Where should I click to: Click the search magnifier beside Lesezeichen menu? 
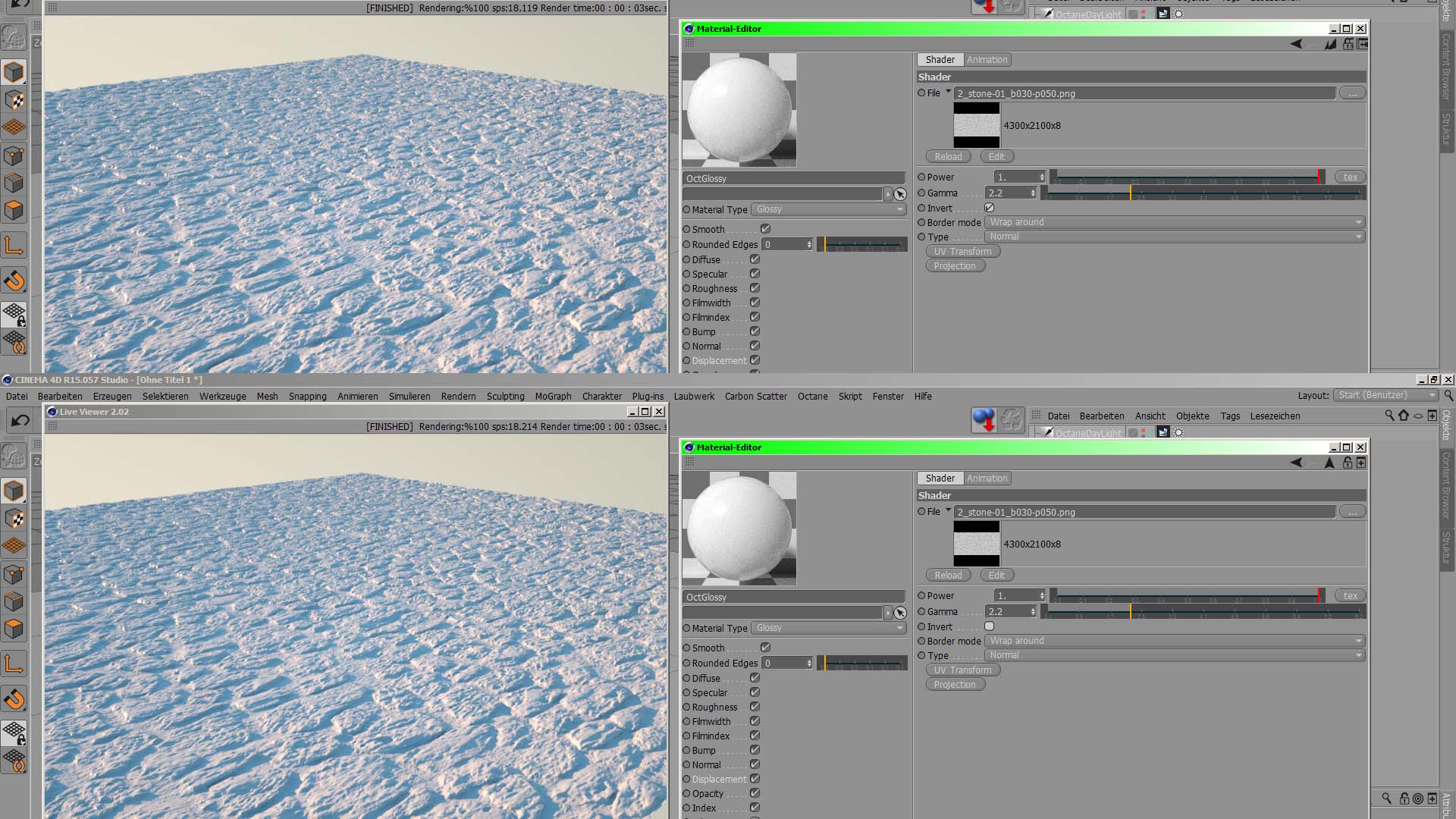[1389, 416]
